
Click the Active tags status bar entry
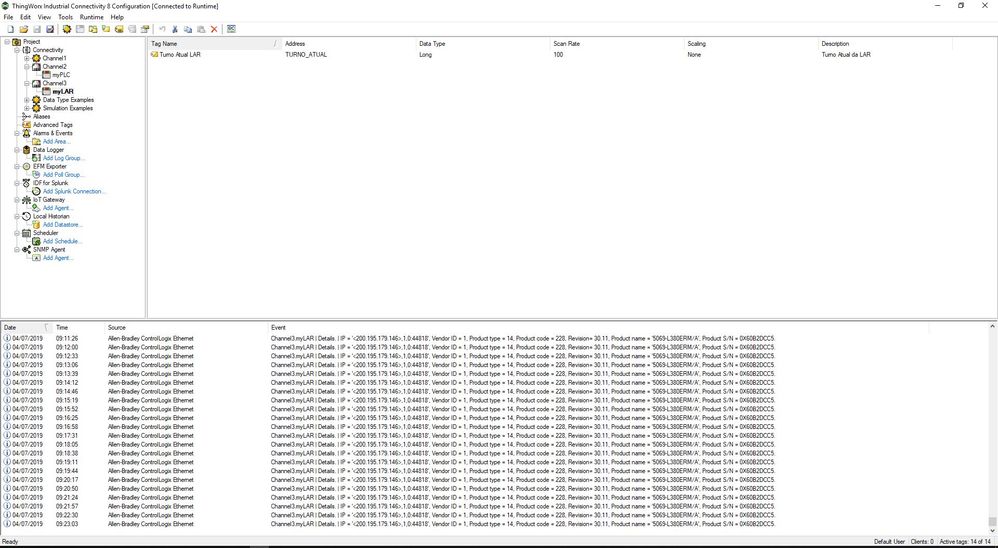[x=966, y=542]
